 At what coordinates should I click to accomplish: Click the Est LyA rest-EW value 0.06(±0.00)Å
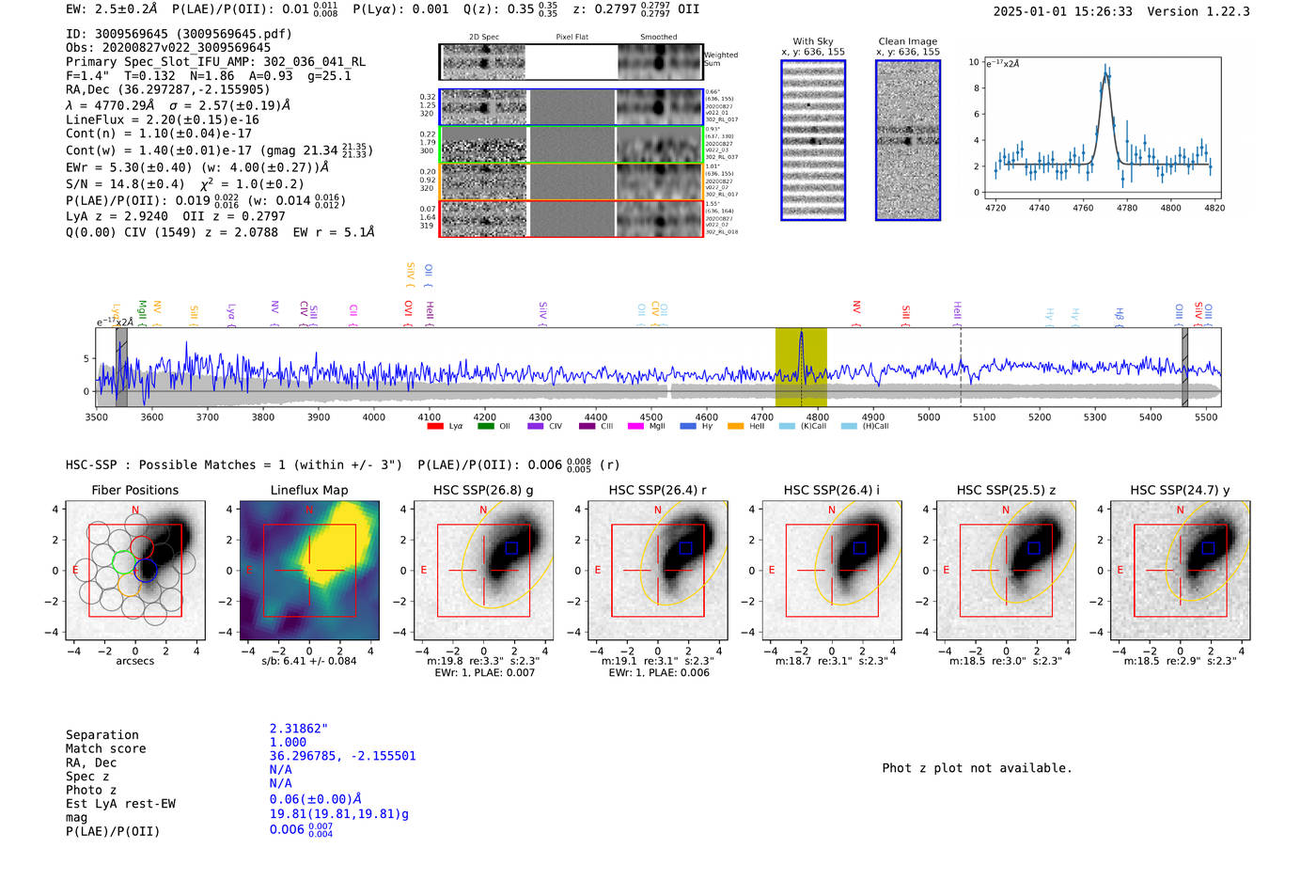click(316, 799)
